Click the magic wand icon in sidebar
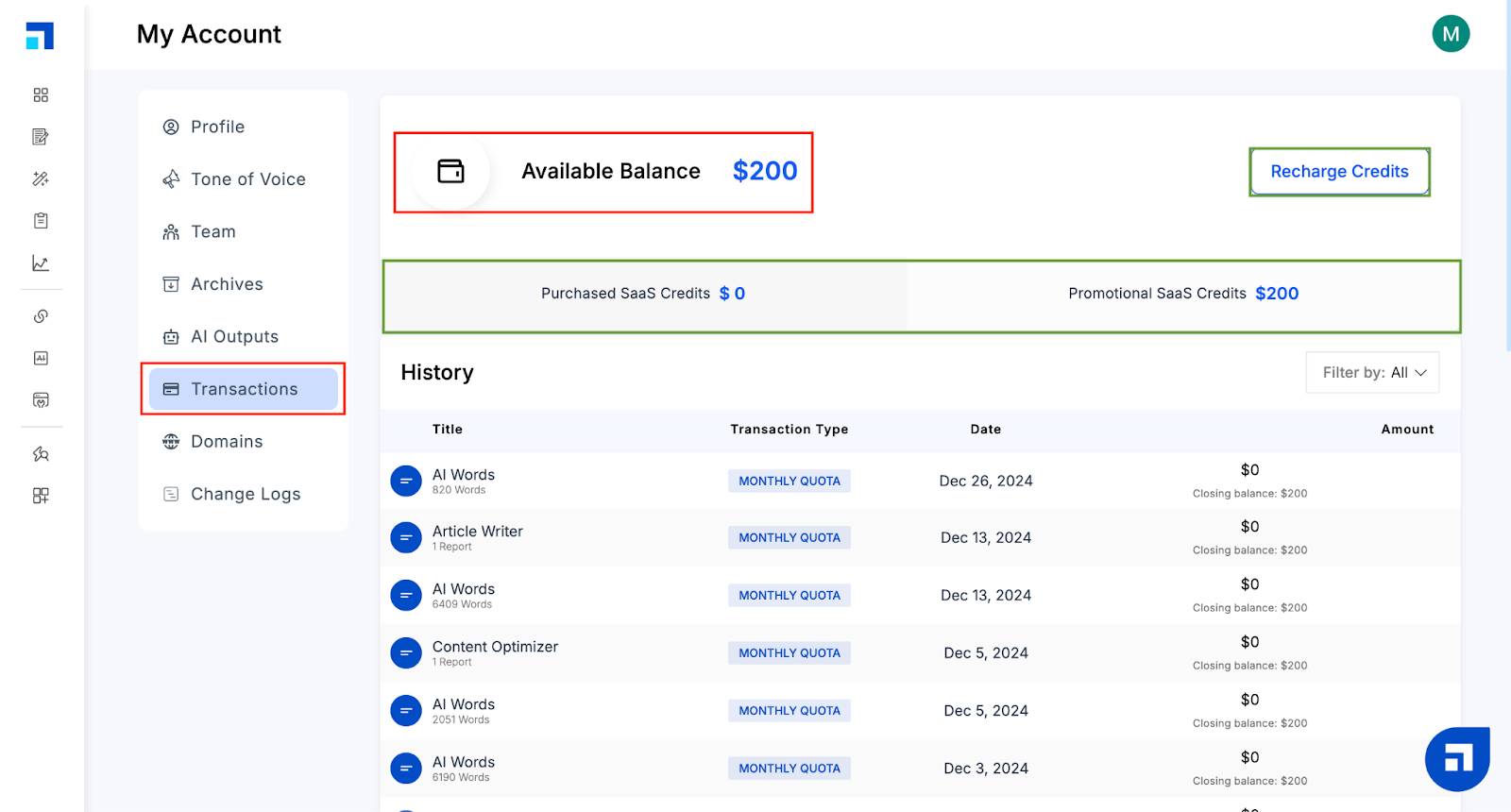Viewport: 1511px width, 812px height. coord(41,178)
